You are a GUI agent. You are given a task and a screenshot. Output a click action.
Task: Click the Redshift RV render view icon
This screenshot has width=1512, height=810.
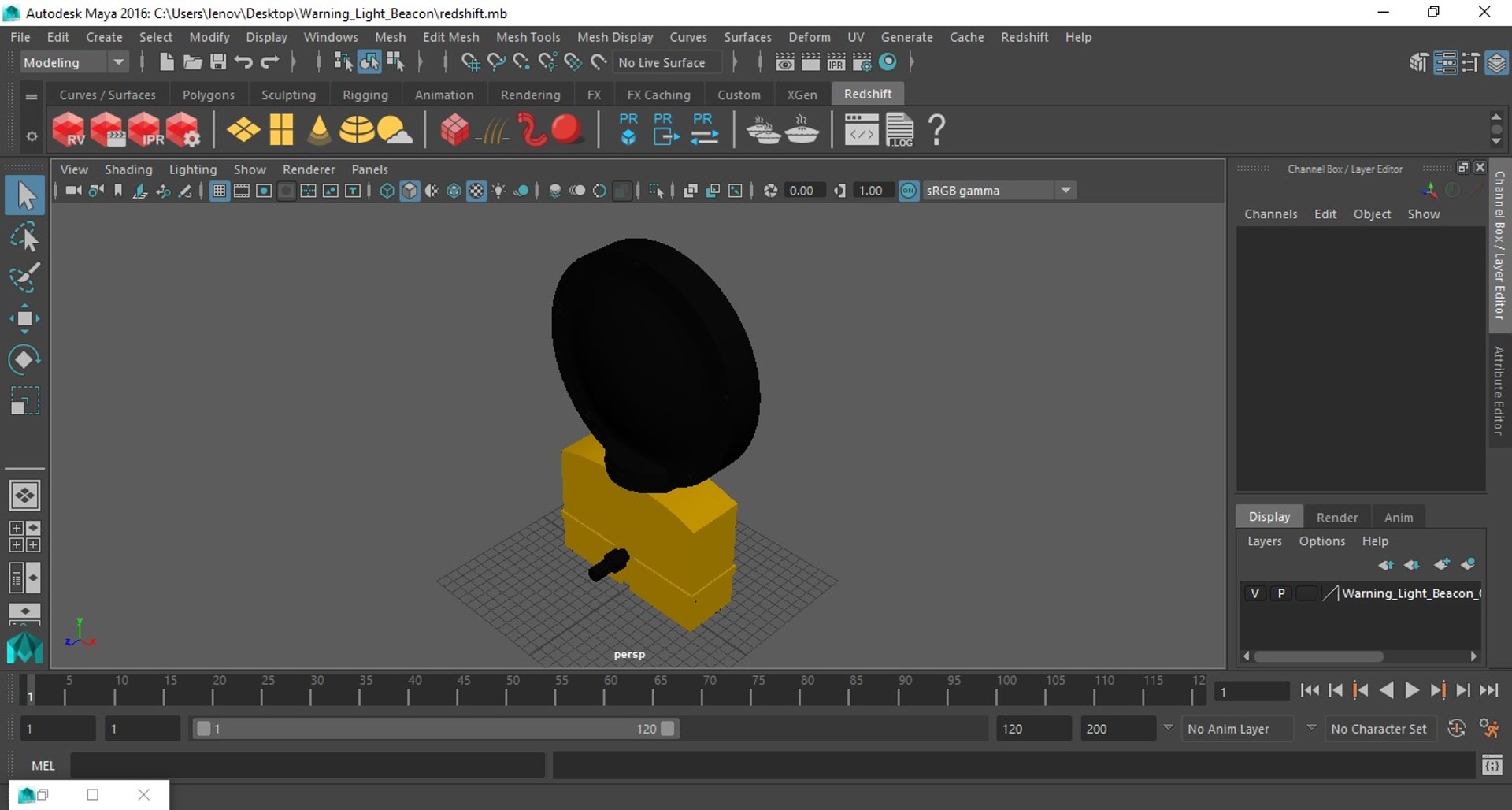coord(69,130)
